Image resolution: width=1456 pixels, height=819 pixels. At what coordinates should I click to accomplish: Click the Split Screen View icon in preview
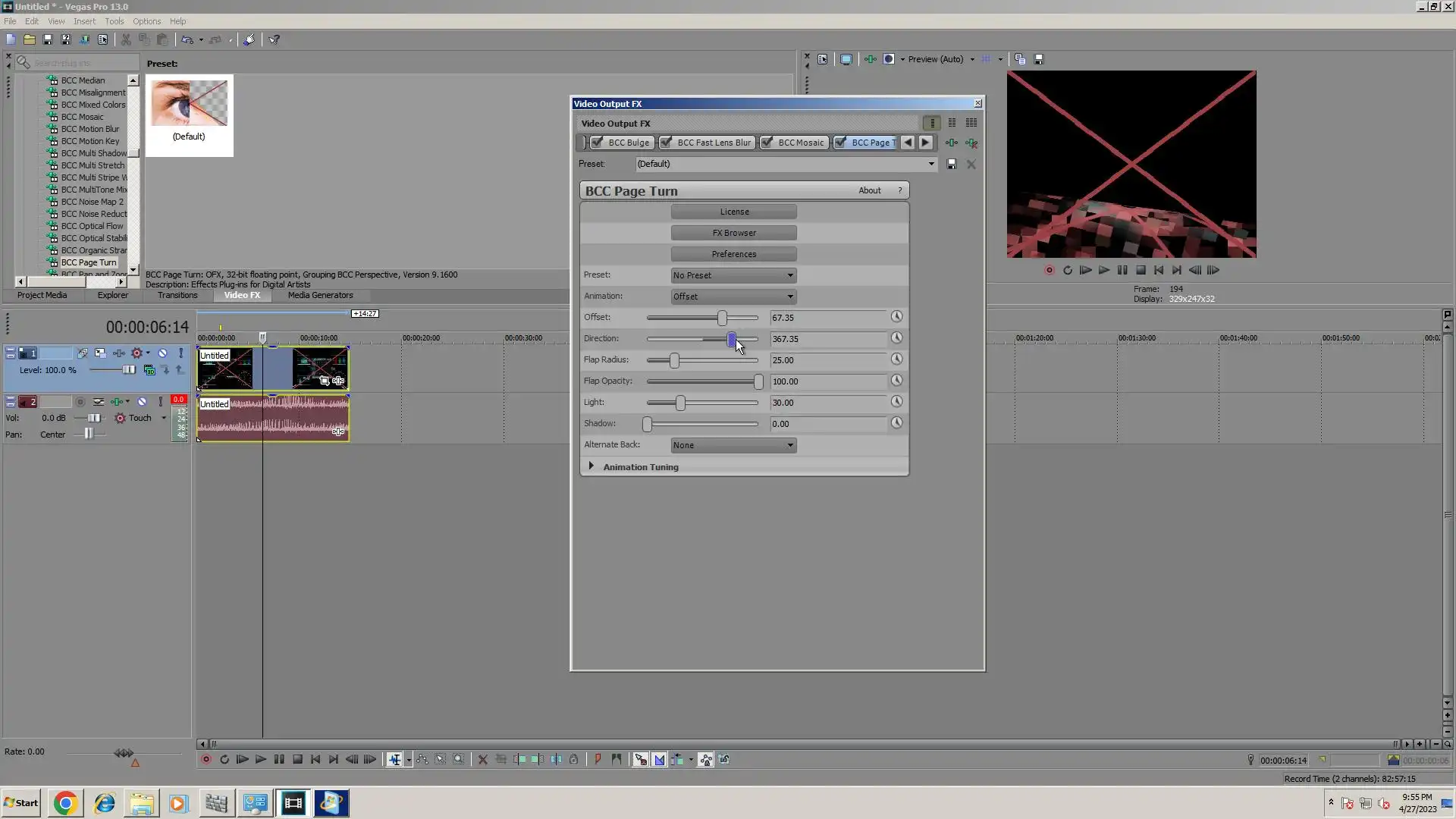[889, 59]
